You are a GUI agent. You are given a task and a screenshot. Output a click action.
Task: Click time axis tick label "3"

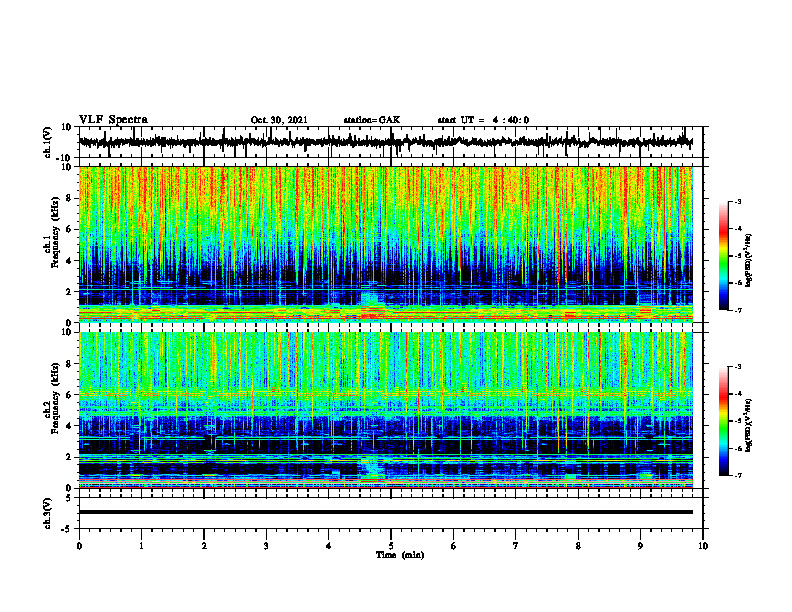tap(266, 546)
